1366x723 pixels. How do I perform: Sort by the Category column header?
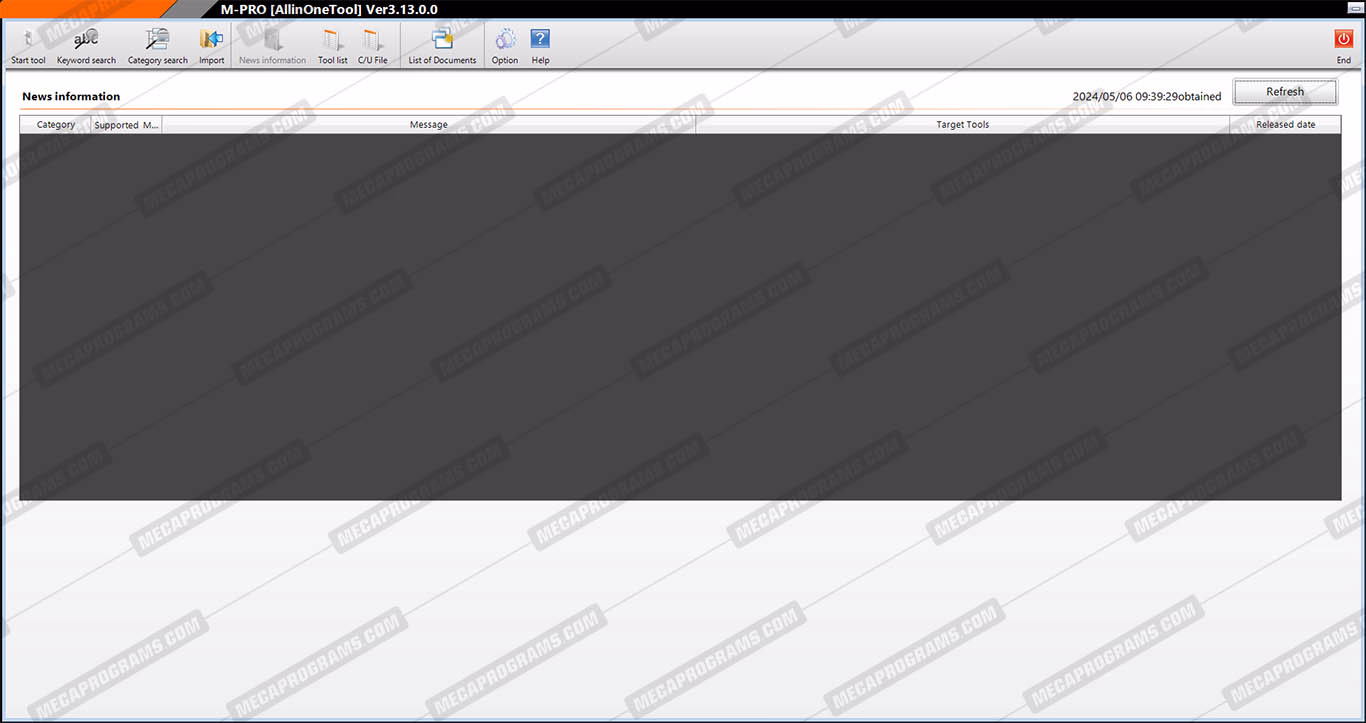(56, 125)
